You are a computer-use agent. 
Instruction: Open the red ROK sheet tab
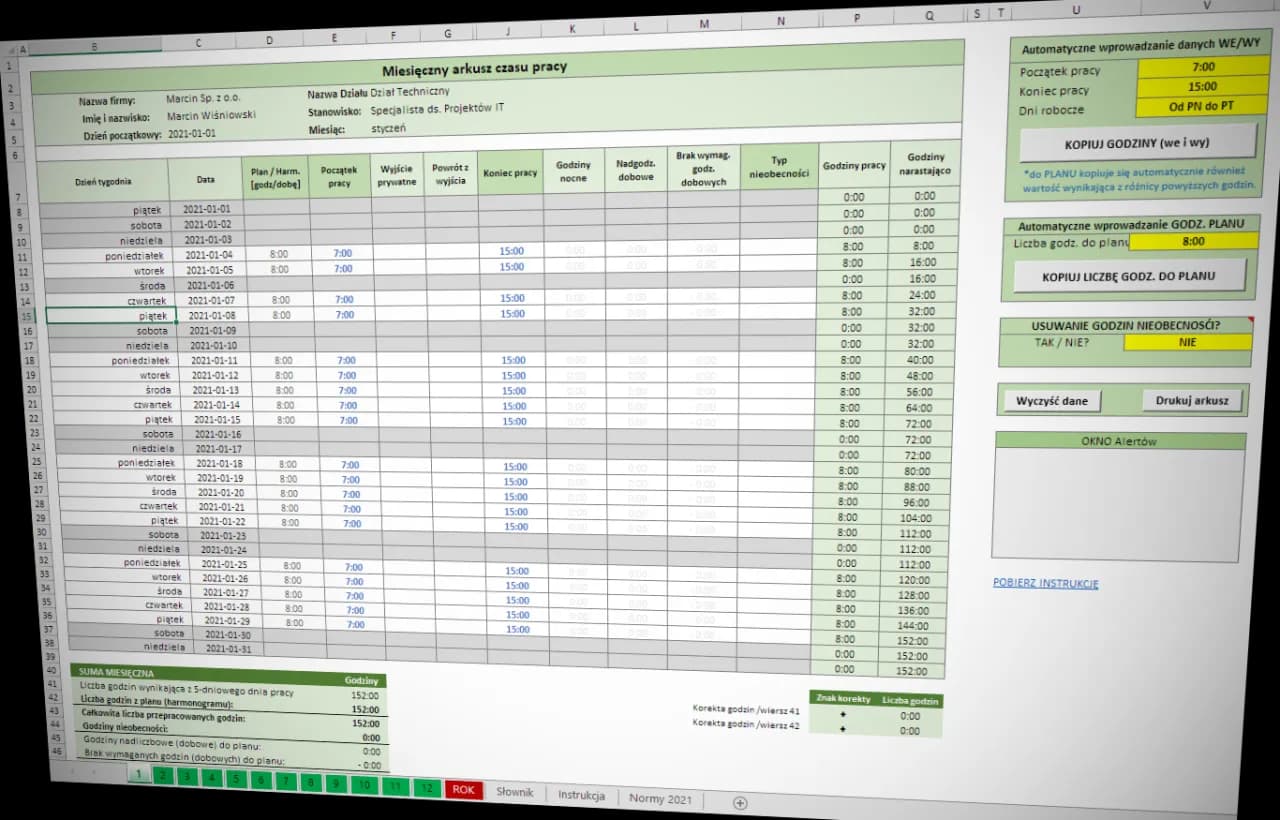tap(463, 789)
